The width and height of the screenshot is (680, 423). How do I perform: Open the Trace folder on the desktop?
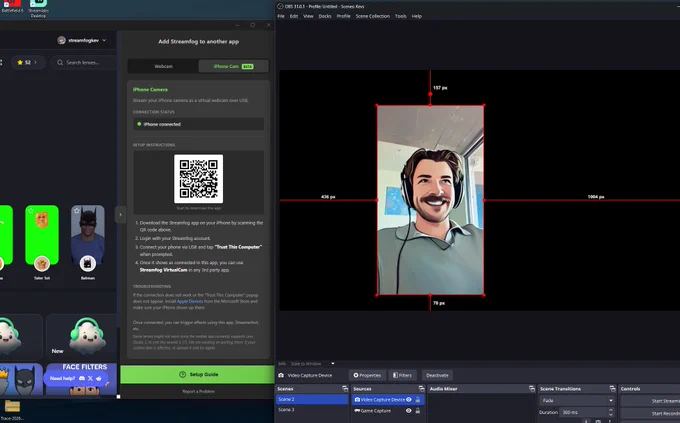(x=12, y=410)
